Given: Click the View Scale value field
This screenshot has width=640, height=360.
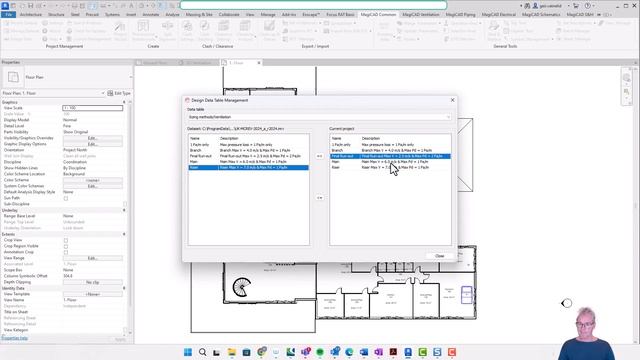Looking at the screenshot, I should 93,108.
